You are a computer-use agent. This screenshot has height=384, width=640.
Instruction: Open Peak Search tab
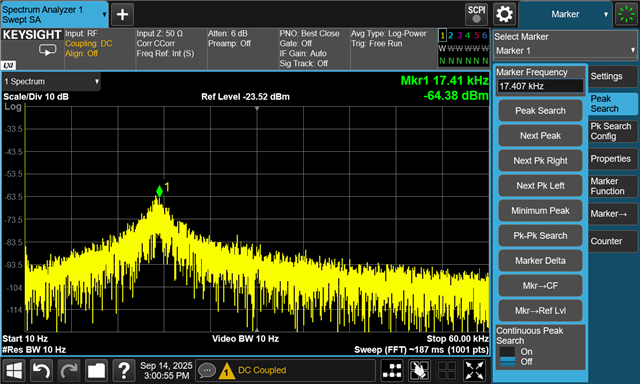[x=613, y=104]
